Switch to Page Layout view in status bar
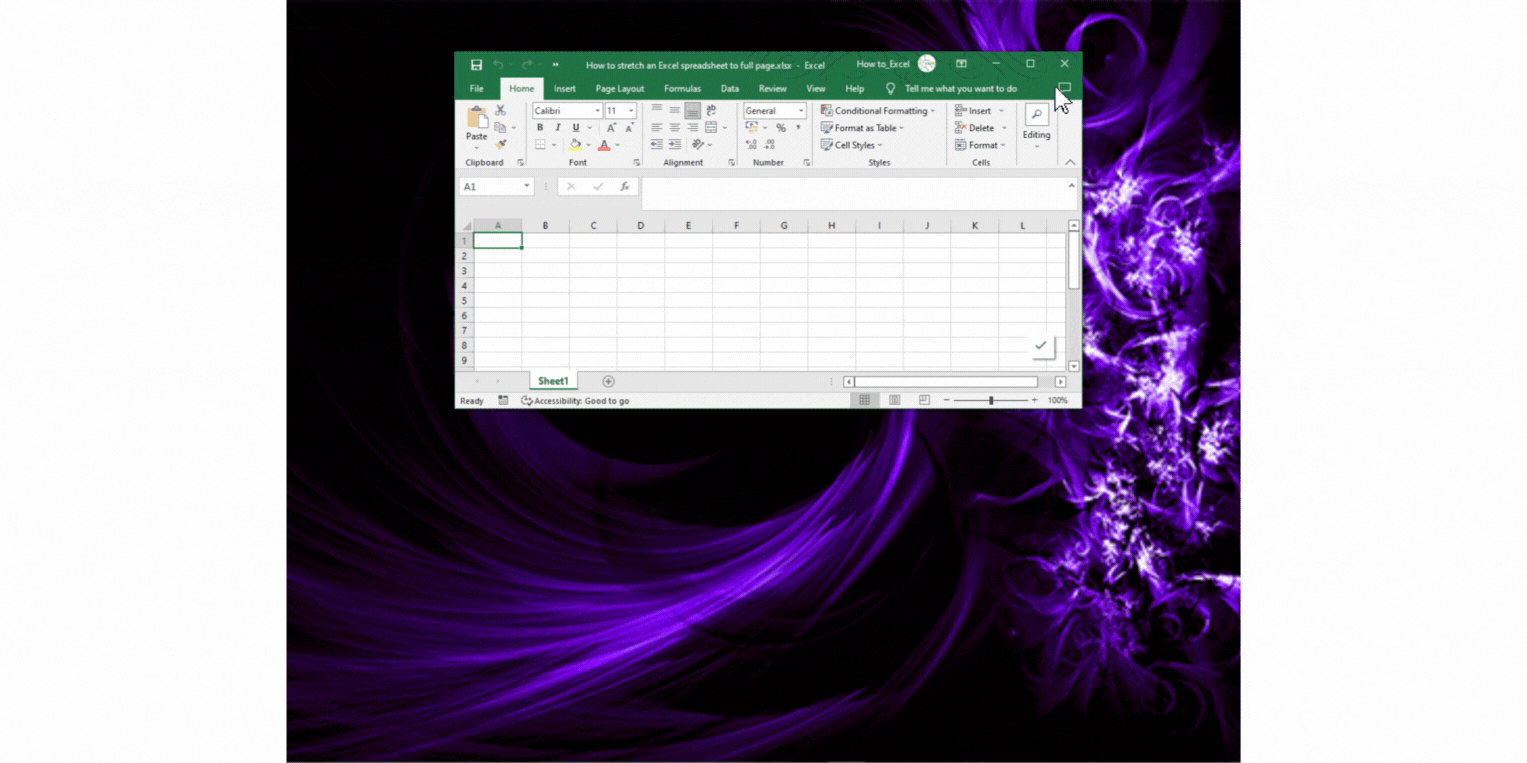This screenshot has height=763, width=1527. pos(895,400)
